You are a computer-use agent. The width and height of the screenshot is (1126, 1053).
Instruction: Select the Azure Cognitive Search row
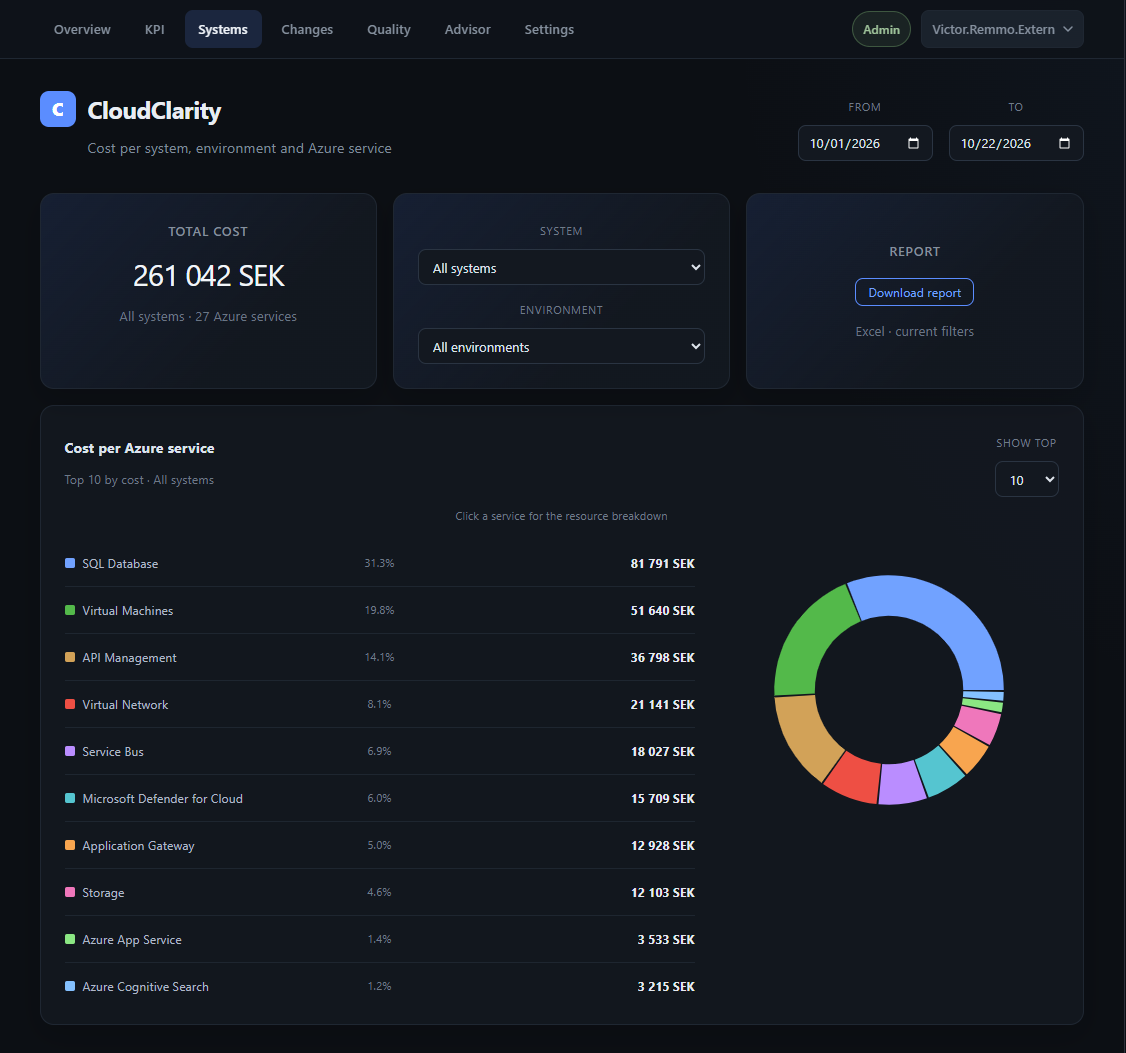click(380, 986)
